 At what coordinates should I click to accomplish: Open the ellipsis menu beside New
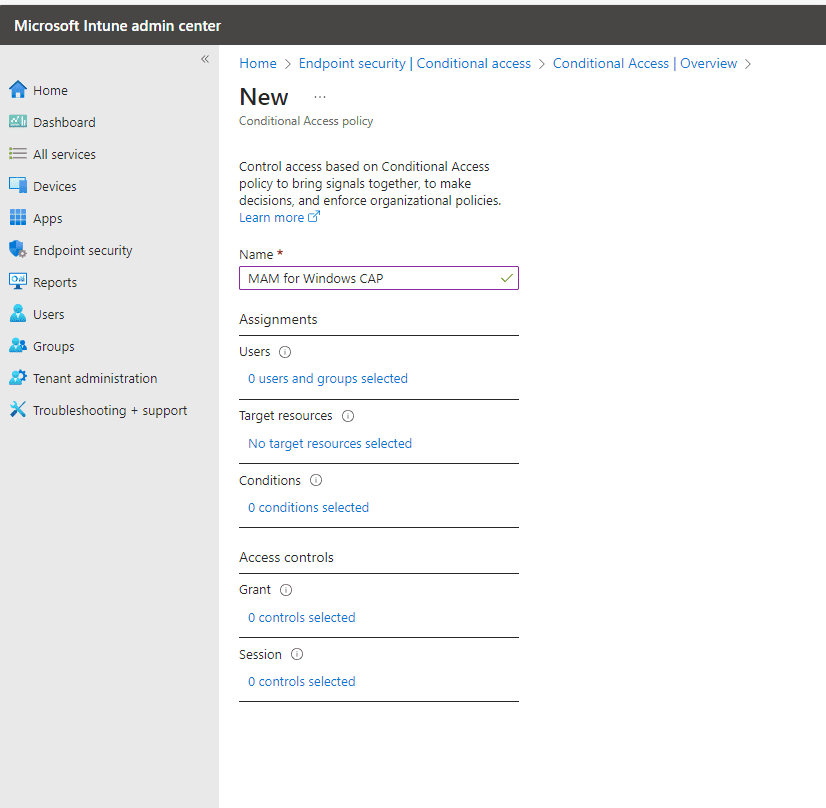point(320,97)
